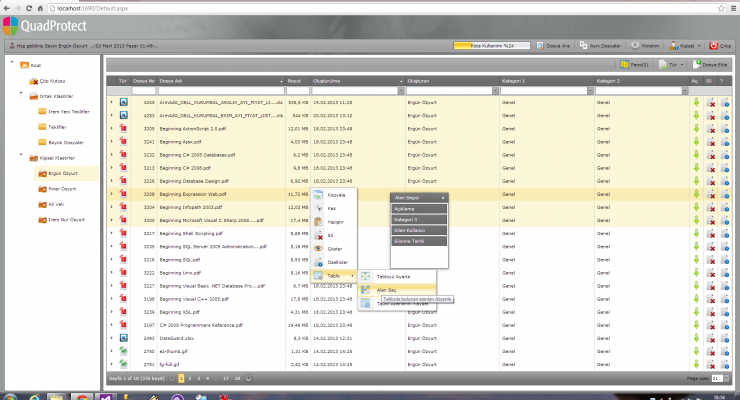Expand row of file 4248

tap(112, 102)
